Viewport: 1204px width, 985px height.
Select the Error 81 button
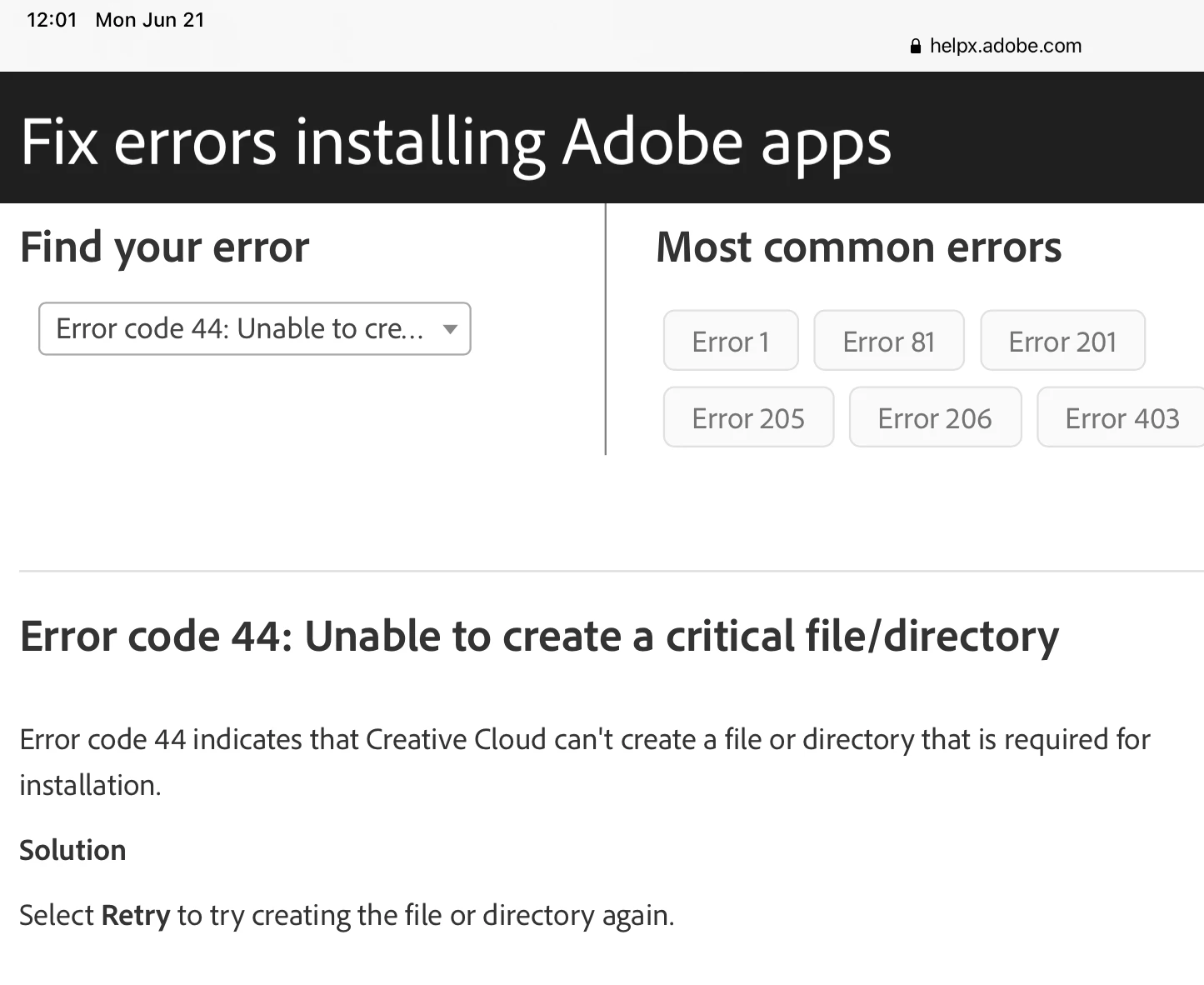(889, 341)
